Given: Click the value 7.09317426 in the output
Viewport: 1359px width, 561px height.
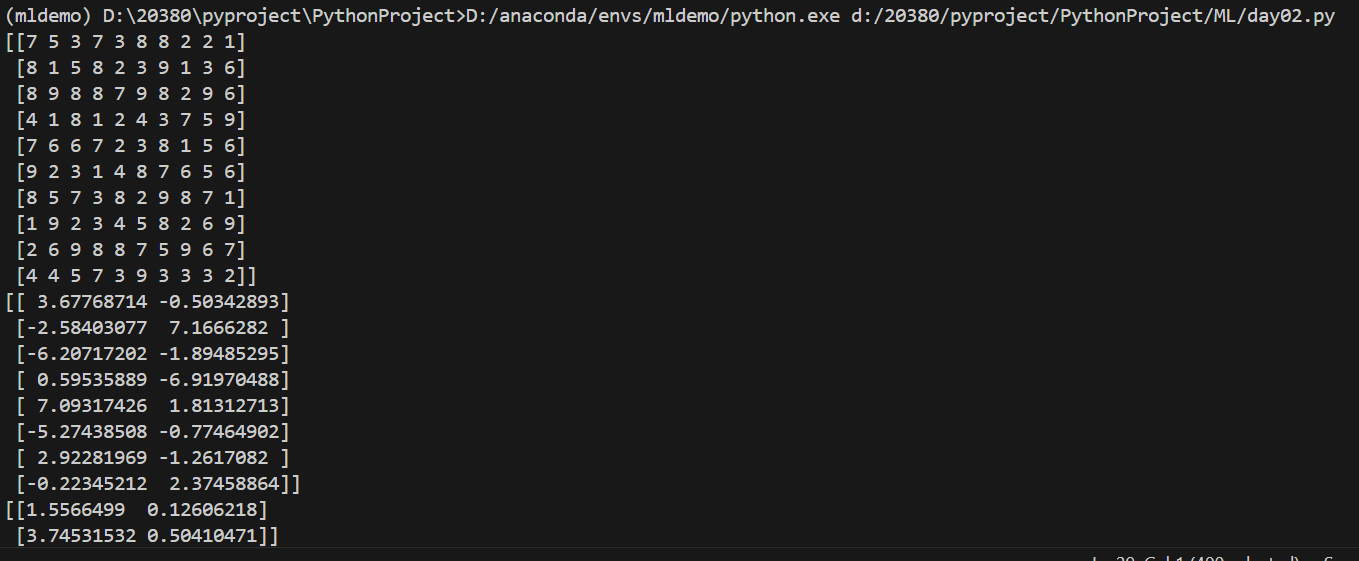Looking at the screenshot, I should (93, 406).
